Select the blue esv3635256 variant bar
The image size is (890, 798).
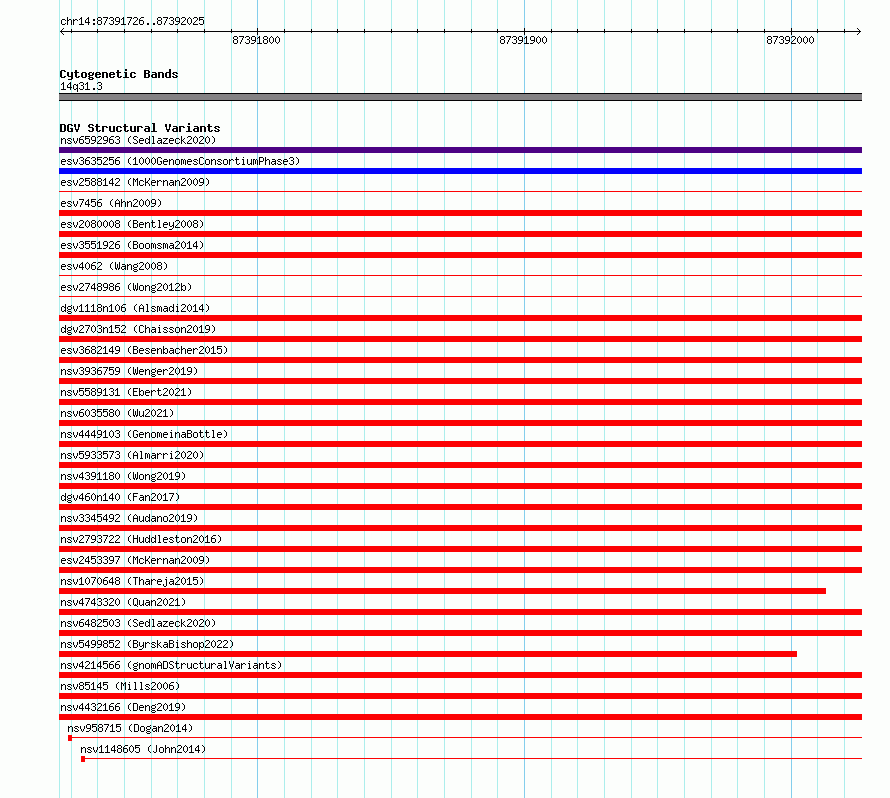[x=460, y=171]
